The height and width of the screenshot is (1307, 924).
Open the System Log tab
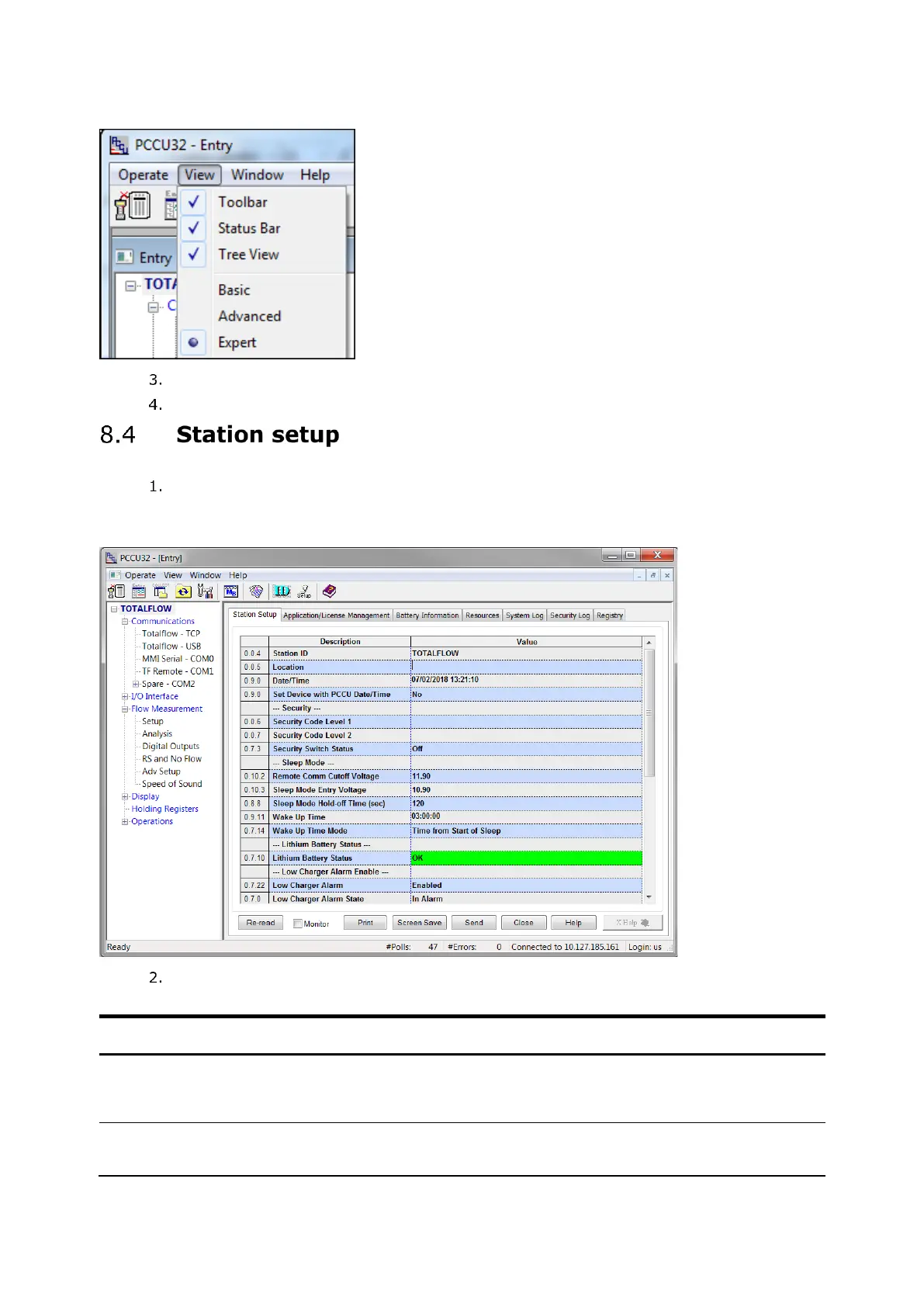point(524,615)
